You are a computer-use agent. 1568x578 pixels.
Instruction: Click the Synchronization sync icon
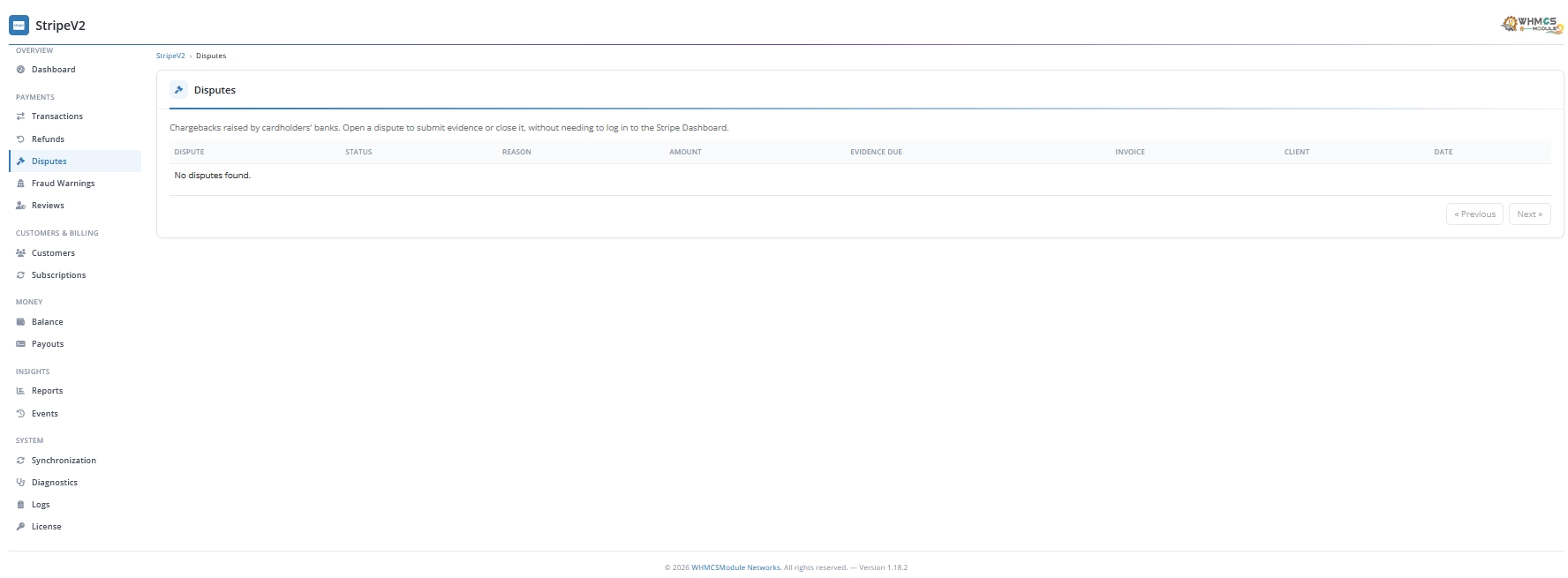click(21, 461)
